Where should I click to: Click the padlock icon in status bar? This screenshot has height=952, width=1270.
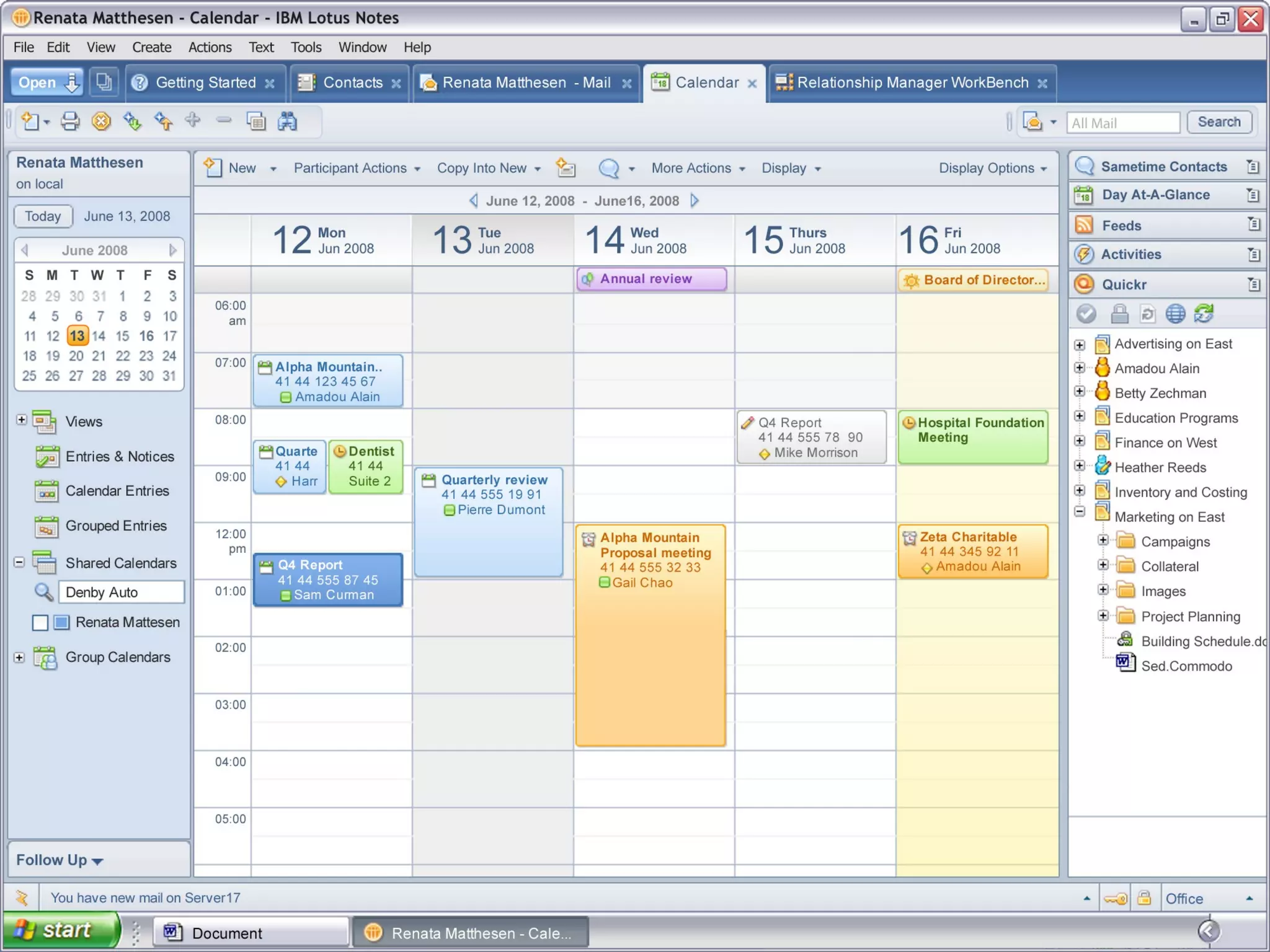pos(1144,898)
